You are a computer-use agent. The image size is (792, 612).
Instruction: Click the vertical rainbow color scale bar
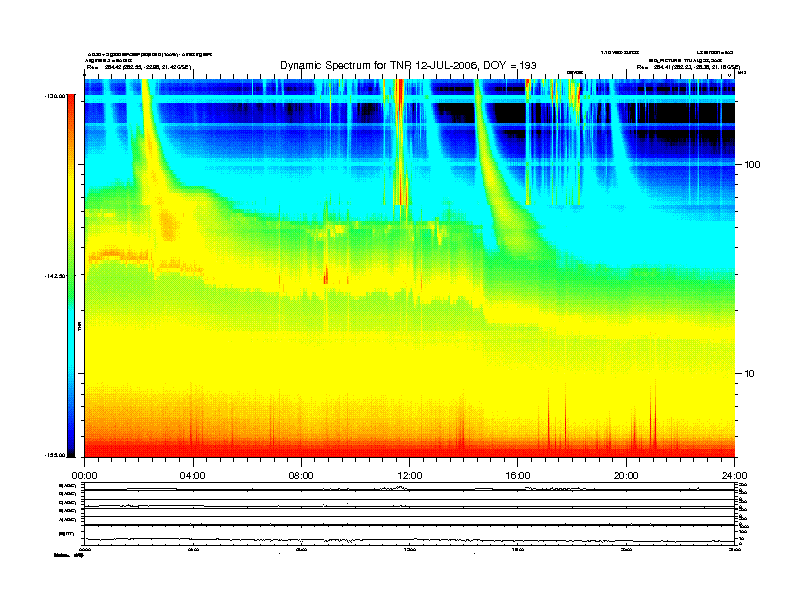pyautogui.click(x=71, y=275)
